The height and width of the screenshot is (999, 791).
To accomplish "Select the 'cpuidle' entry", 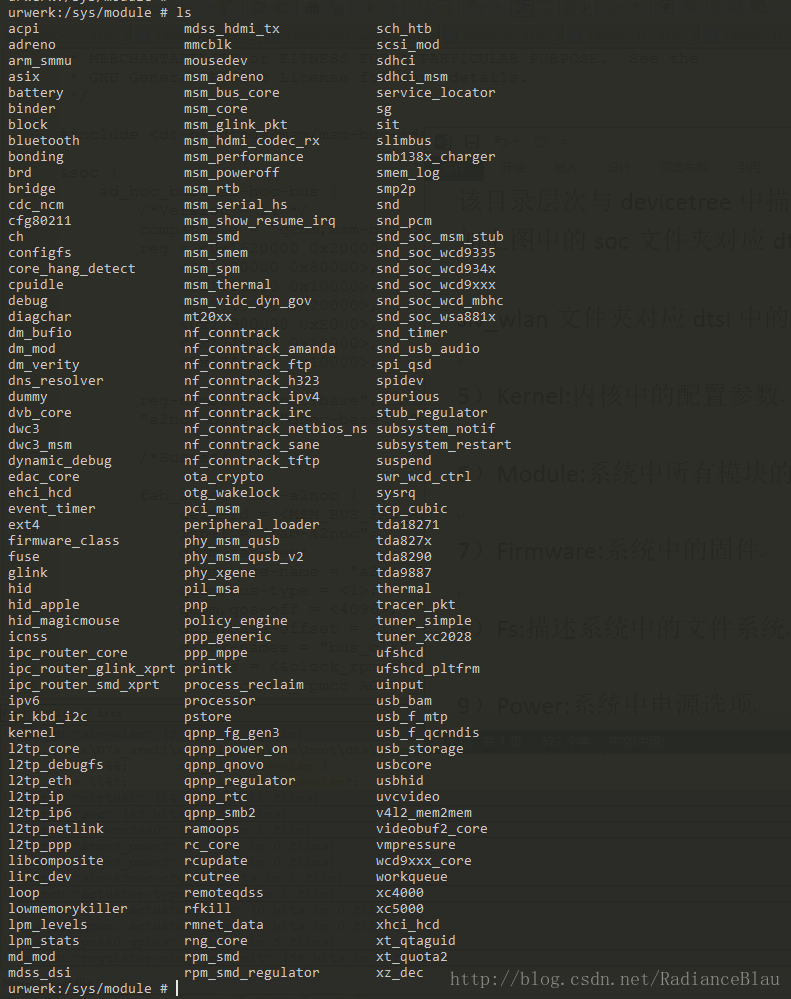I will pos(36,284).
